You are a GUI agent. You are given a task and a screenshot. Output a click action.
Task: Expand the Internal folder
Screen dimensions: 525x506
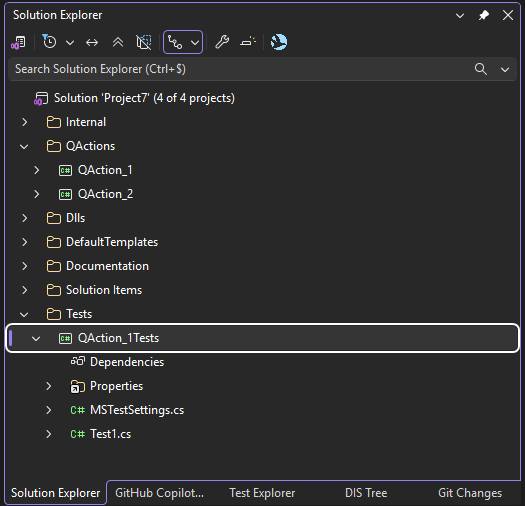tap(24, 122)
